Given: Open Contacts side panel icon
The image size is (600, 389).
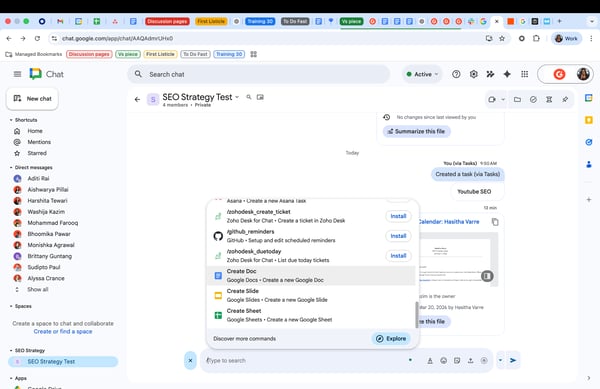Looking at the screenshot, I should [x=589, y=164].
